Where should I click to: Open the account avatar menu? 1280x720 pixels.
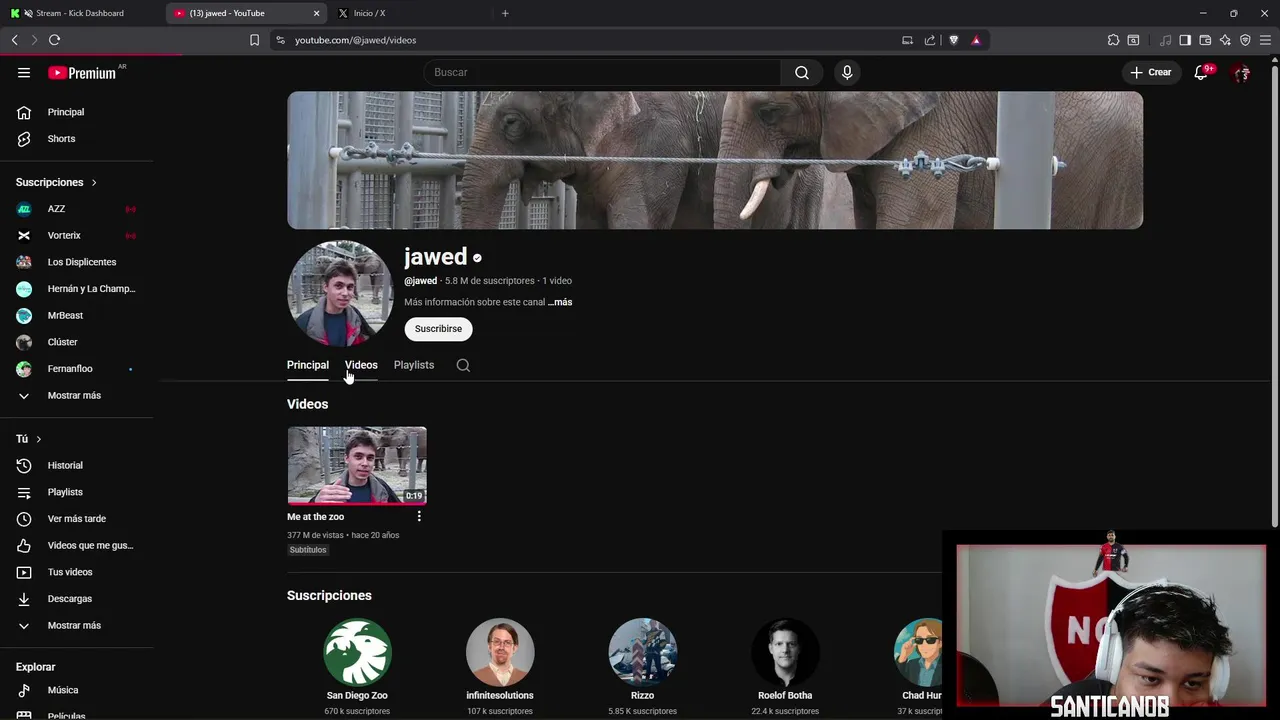(1241, 72)
